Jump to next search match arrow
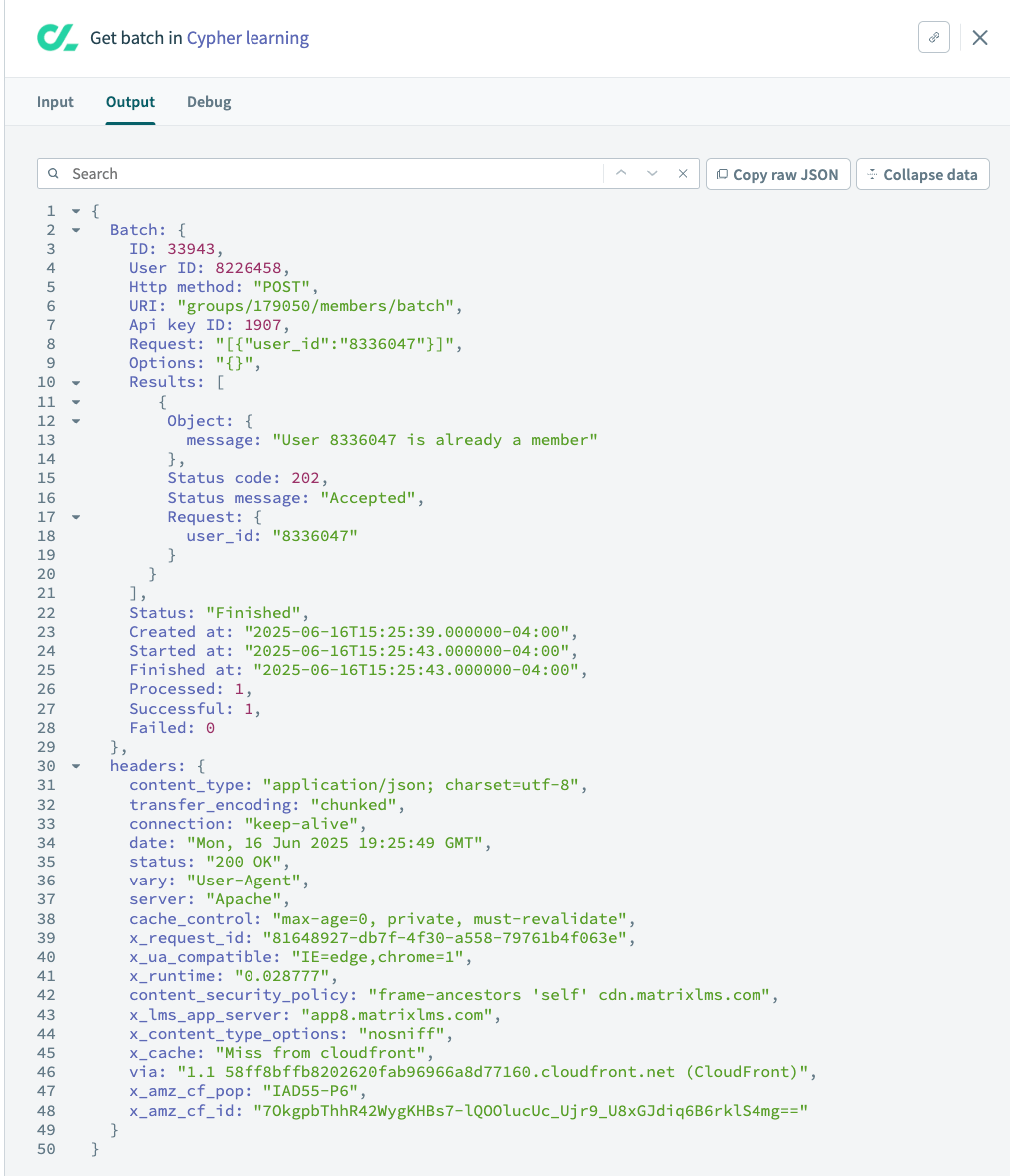This screenshot has height=1176, width=1010. click(652, 174)
